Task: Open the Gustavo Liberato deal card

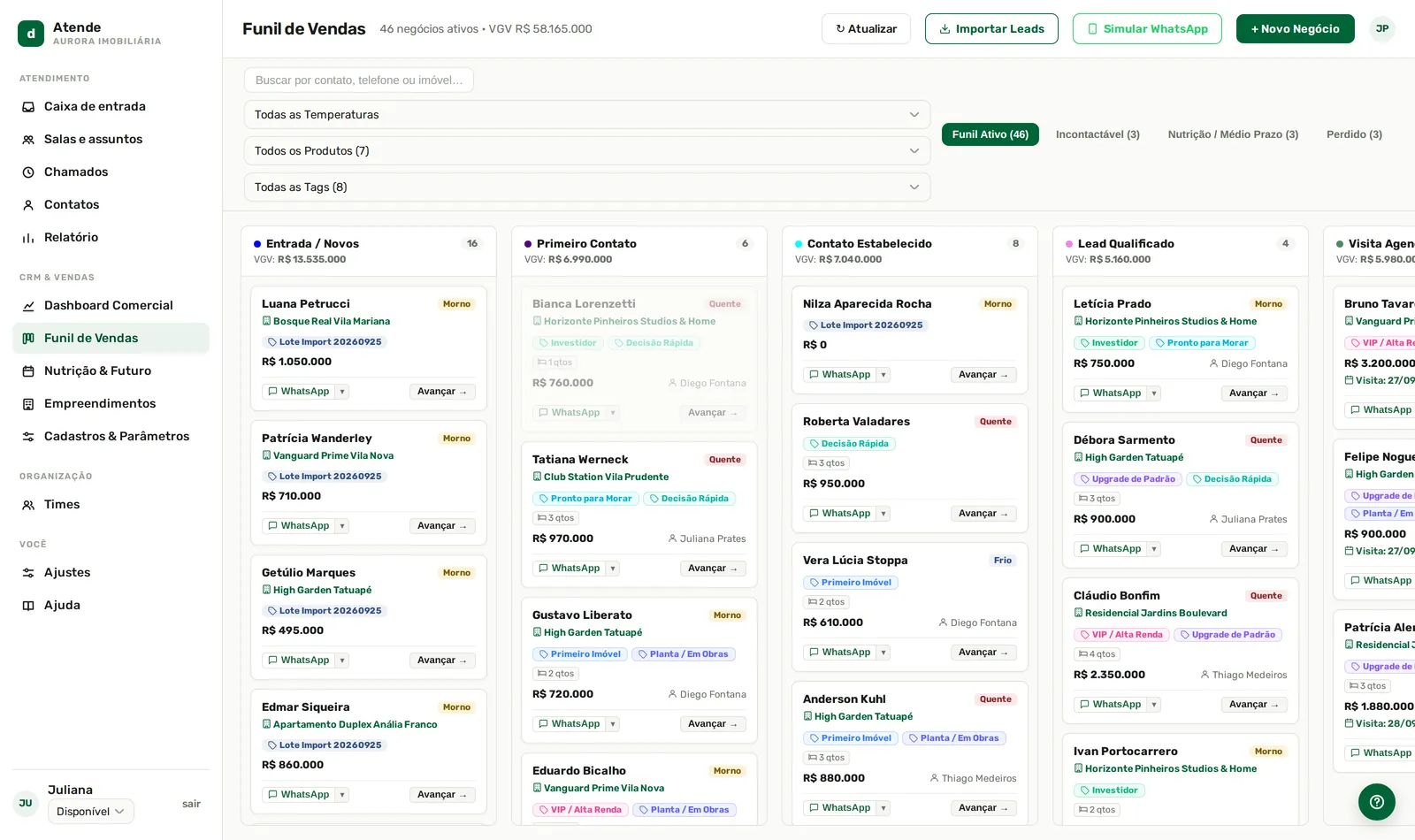Action: click(x=639, y=669)
